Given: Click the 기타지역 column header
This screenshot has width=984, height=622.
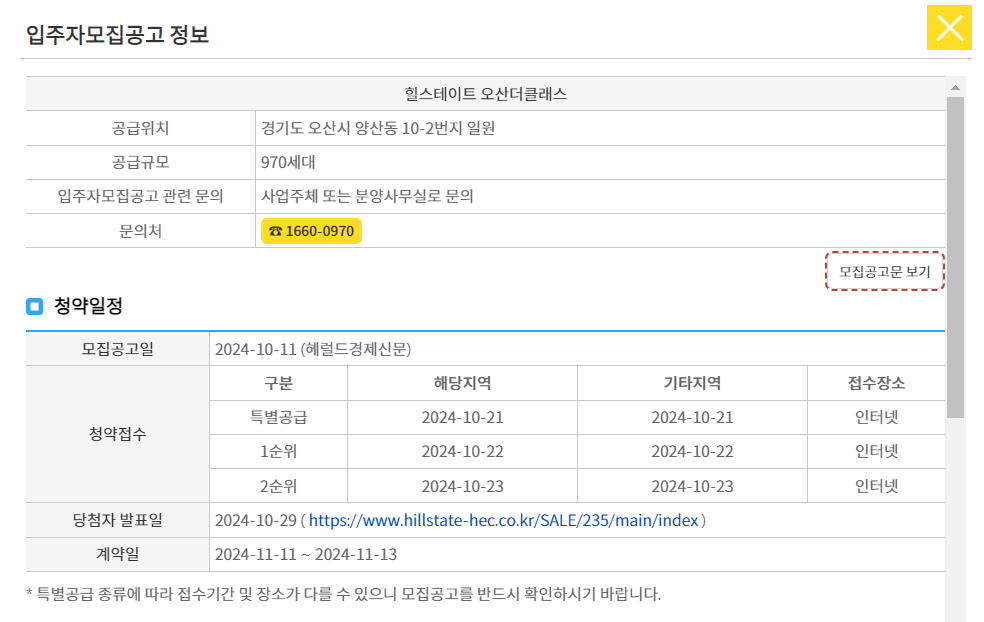Looking at the screenshot, I should 692,383.
